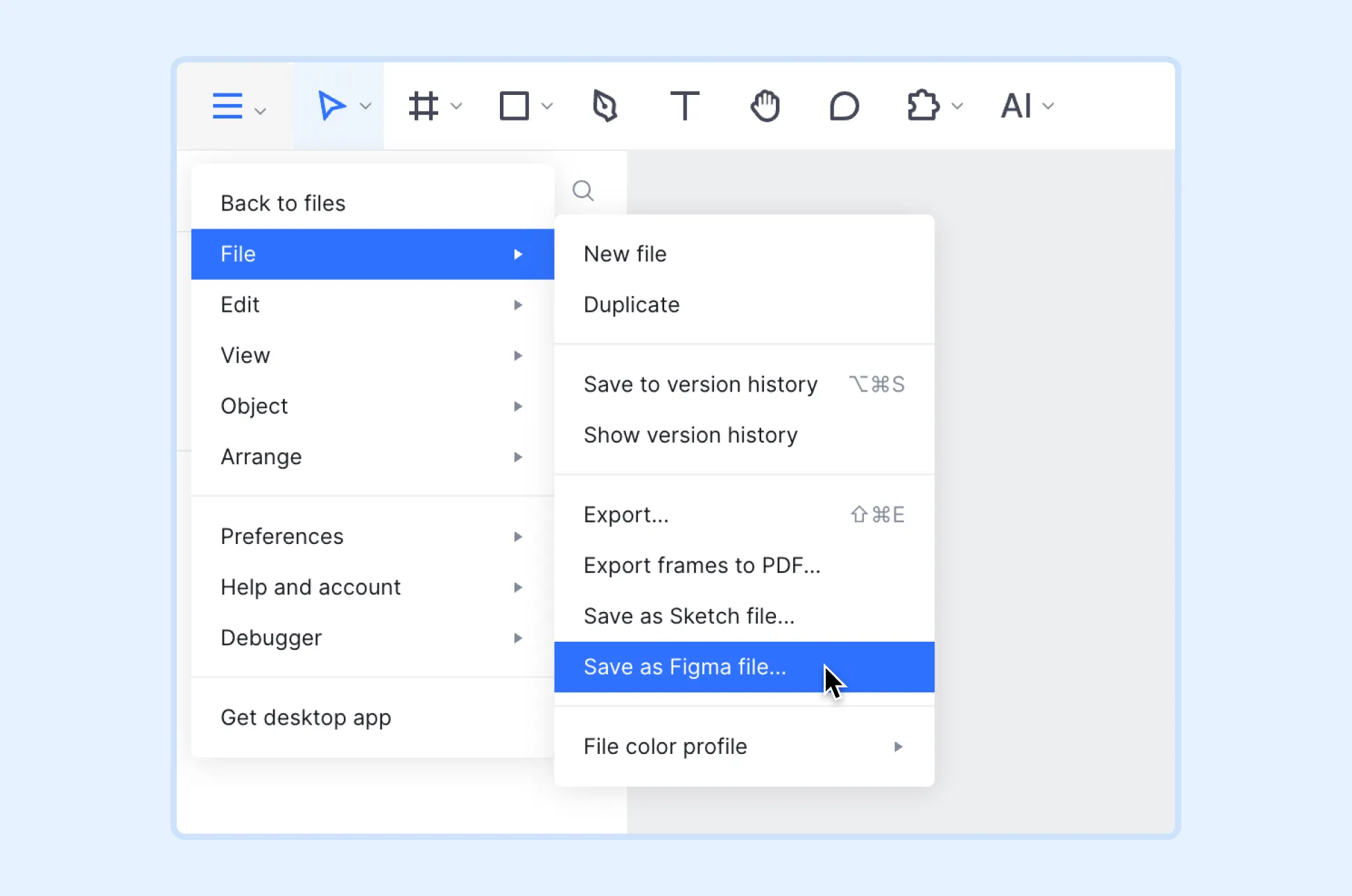
Task: Select the Text tool
Action: click(685, 106)
